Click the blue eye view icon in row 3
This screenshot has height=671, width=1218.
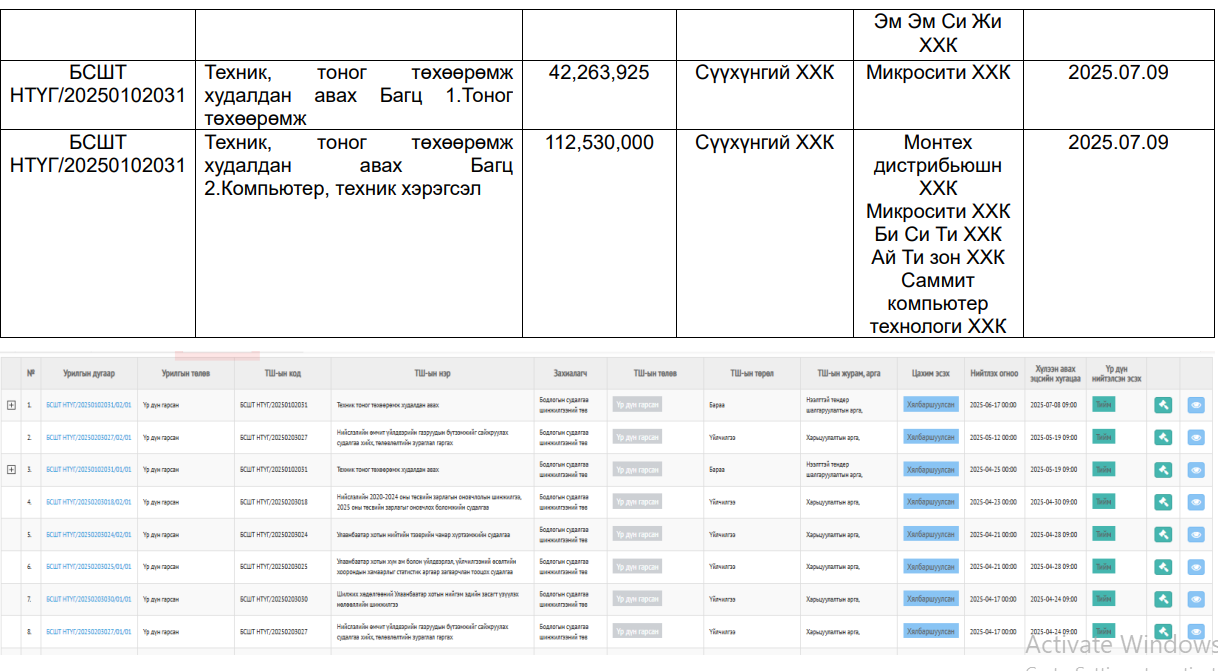(x=1196, y=470)
